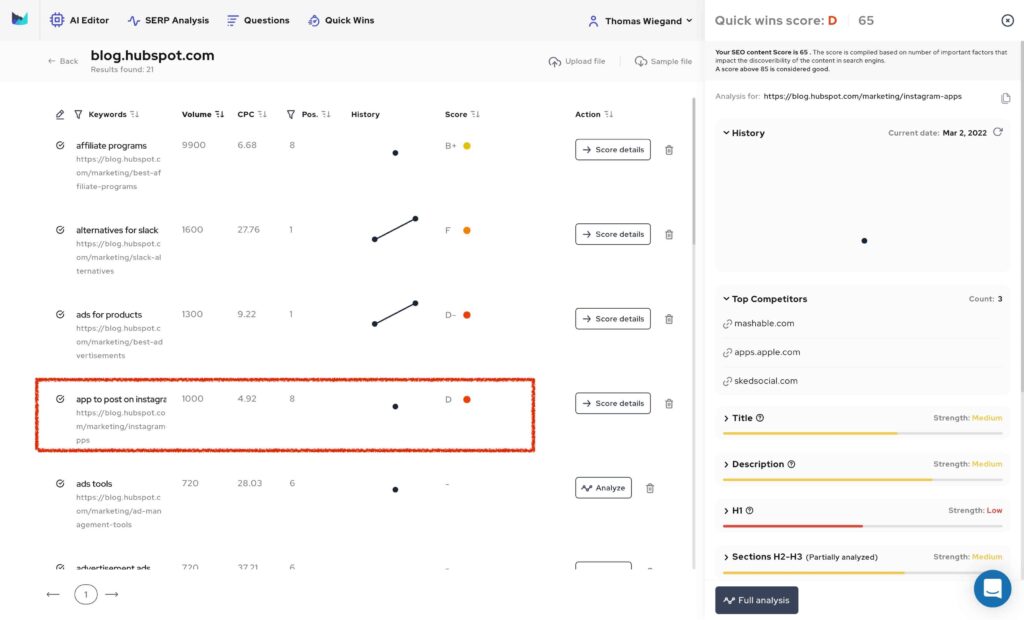Toggle check for ads for products row
Screen dimensions: 1024x620
[60, 314]
